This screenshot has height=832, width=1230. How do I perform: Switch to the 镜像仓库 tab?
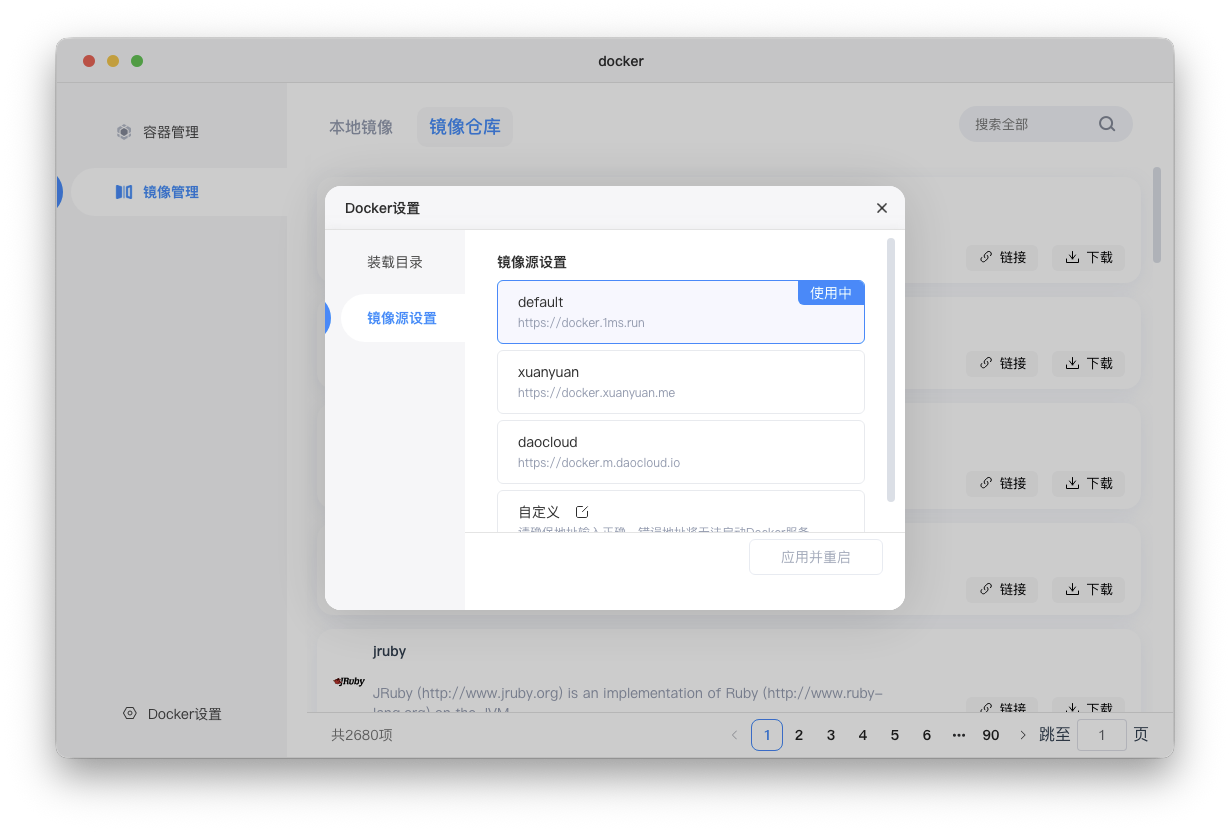pyautogui.click(x=465, y=127)
